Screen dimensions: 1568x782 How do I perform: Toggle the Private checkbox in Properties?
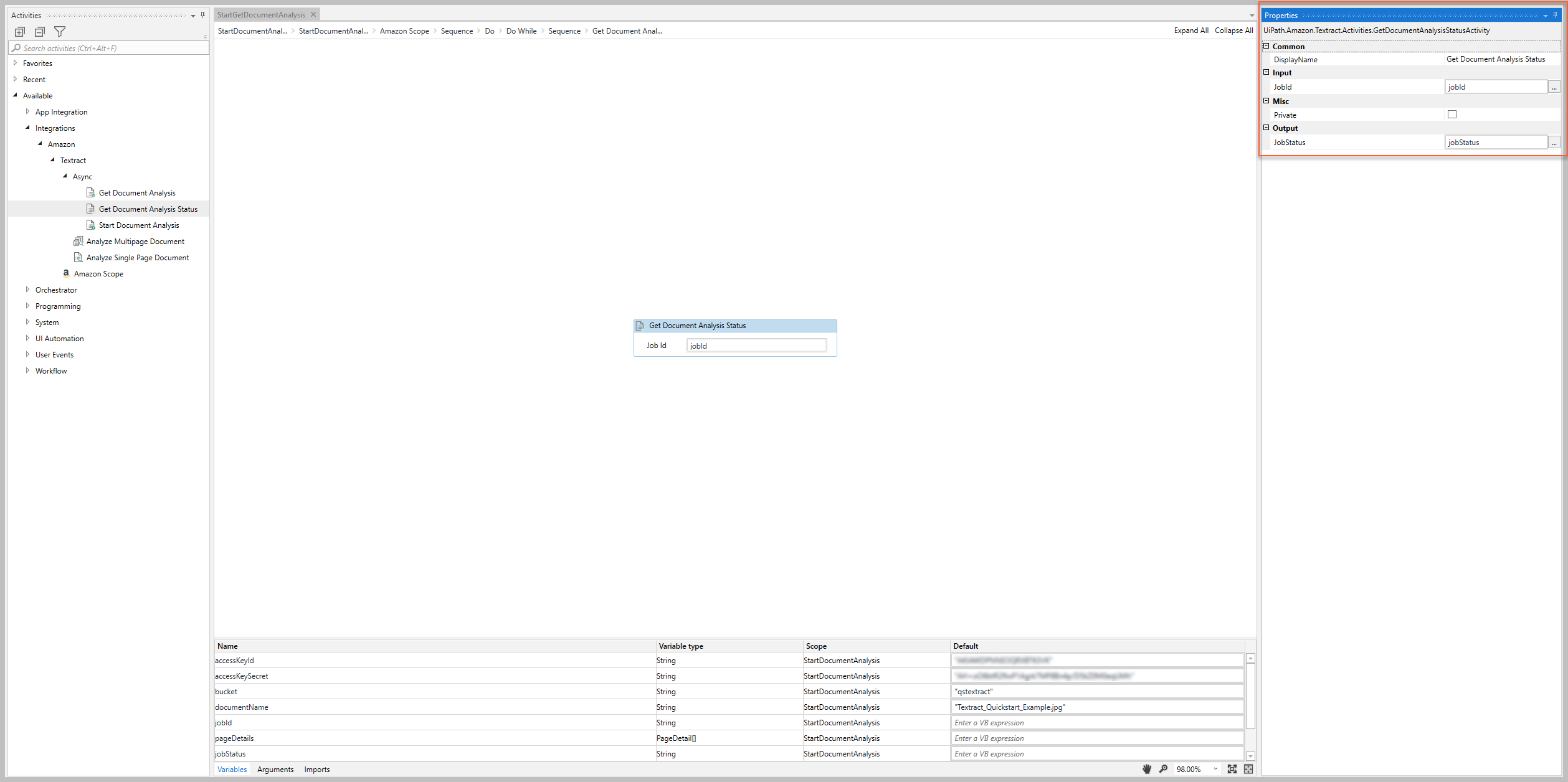click(x=1452, y=114)
